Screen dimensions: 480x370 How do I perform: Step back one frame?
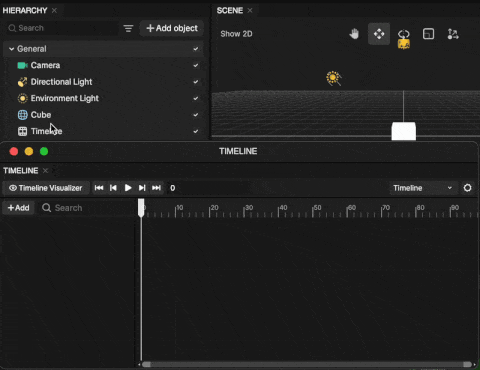point(113,188)
